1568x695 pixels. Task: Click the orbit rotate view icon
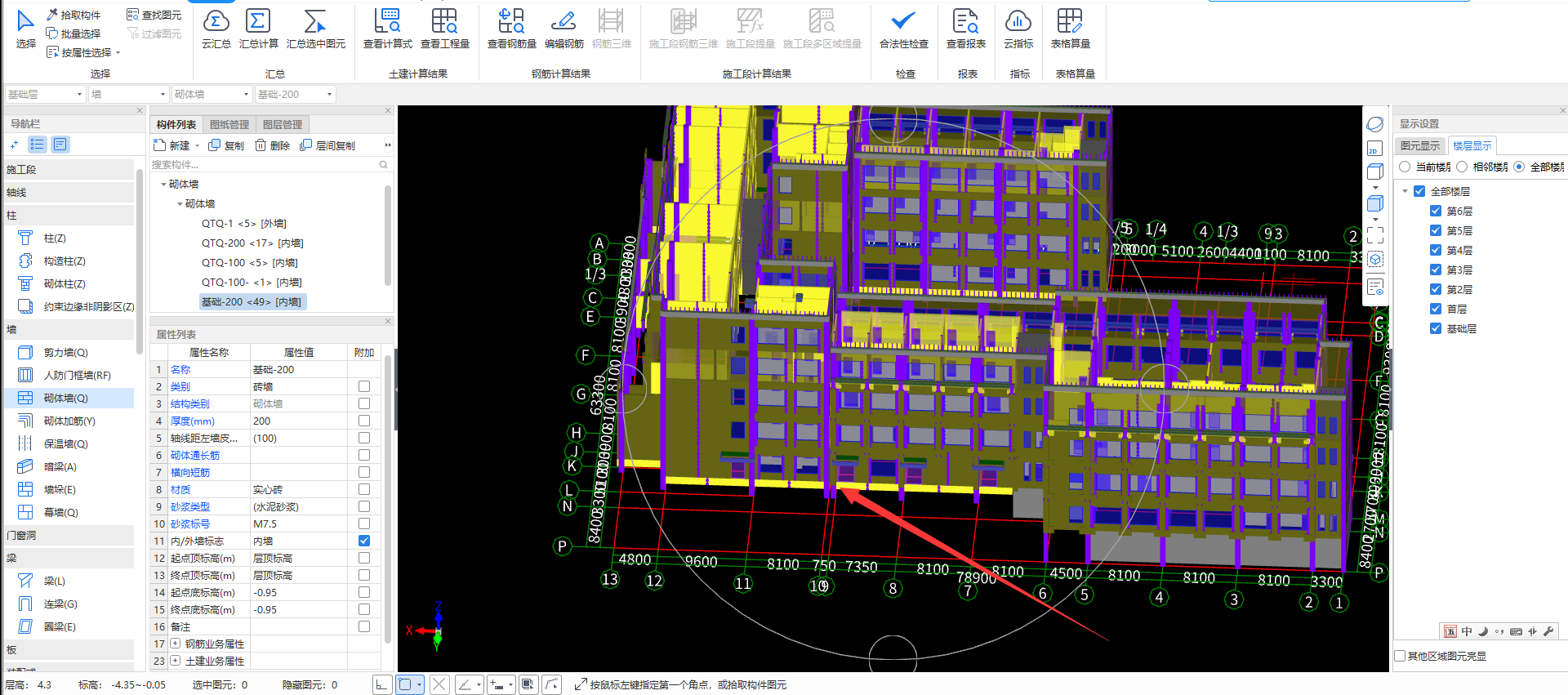tap(1375, 124)
